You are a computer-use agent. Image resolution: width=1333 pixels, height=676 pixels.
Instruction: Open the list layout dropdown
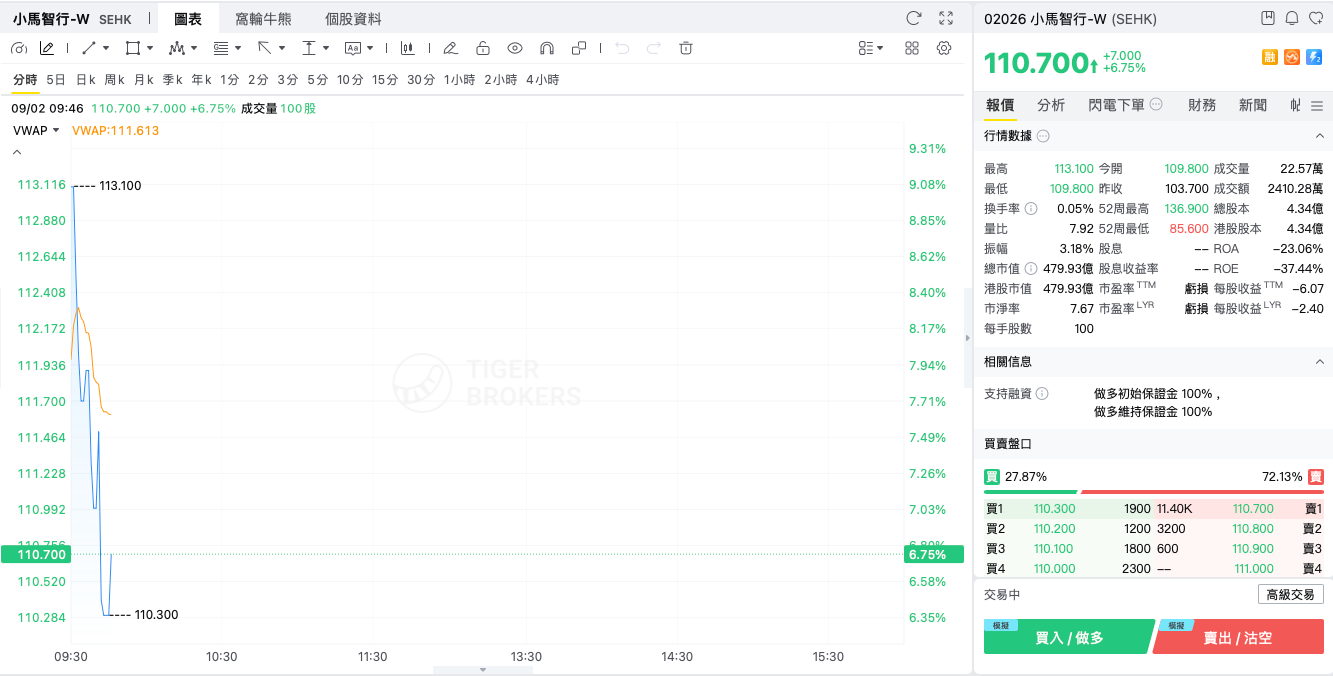[x=871, y=48]
